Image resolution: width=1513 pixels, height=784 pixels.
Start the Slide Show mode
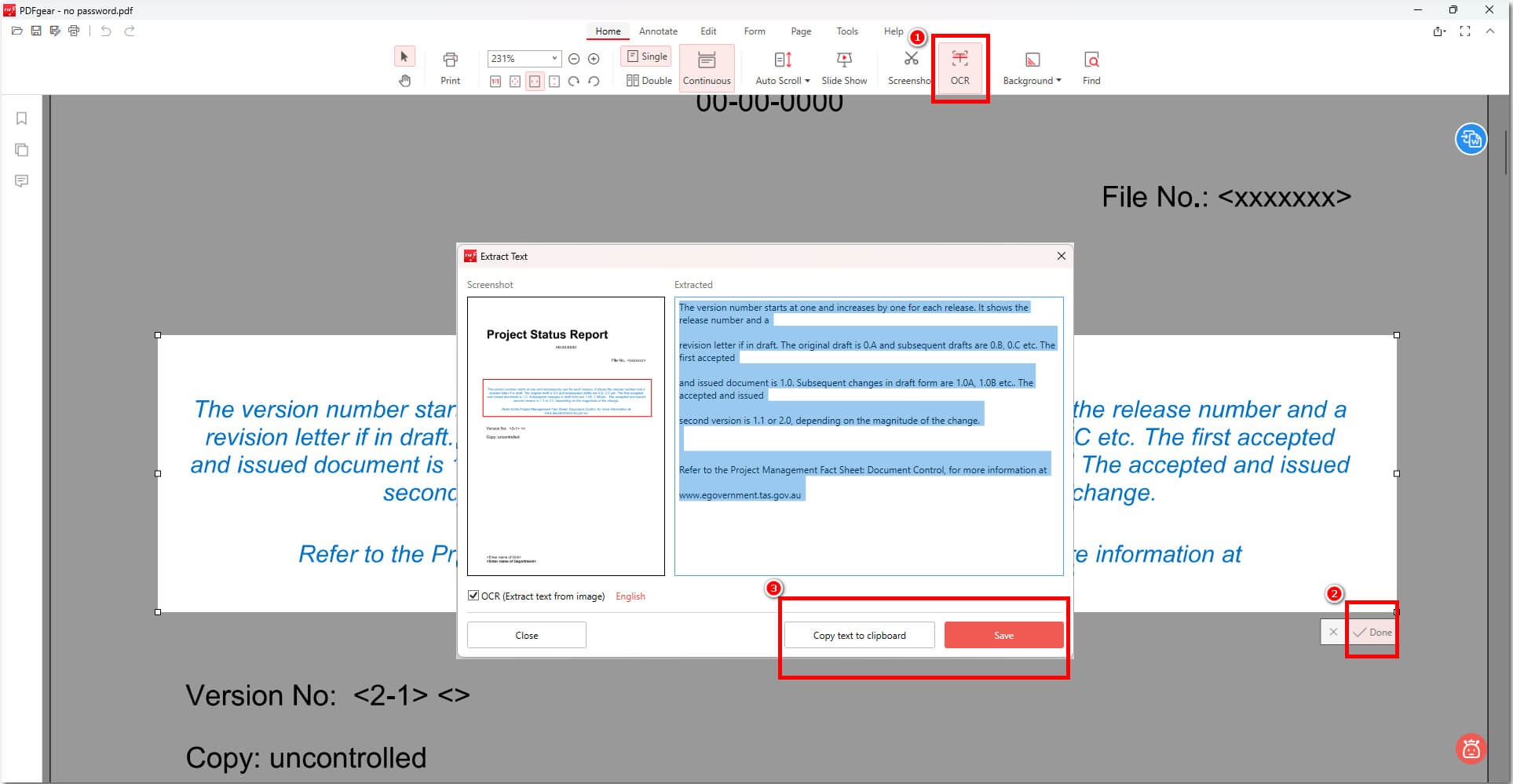click(844, 67)
